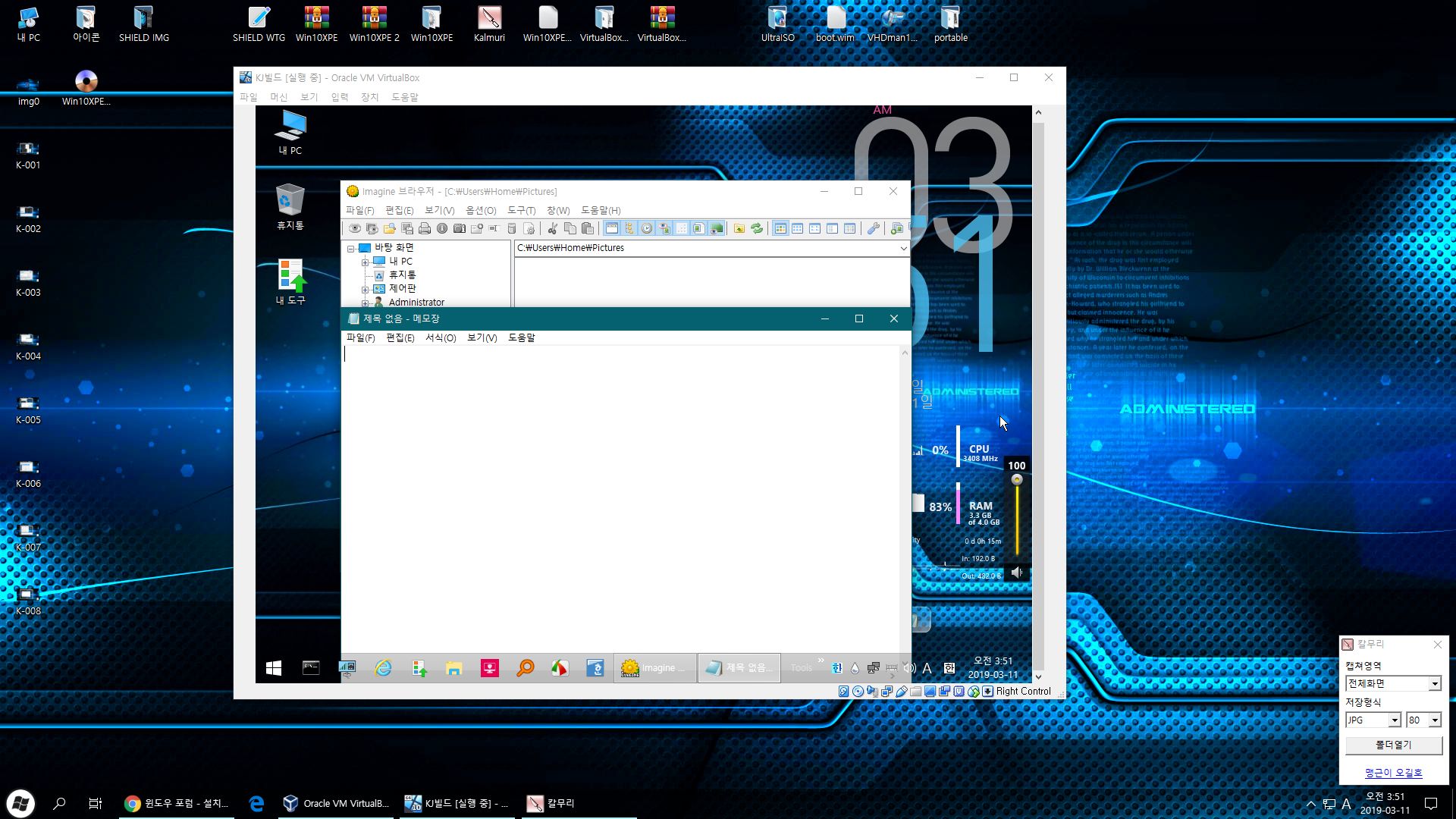Click the Copy icon in Imagine toolbar
Viewport: 1456px width, 819px height.
[x=570, y=228]
